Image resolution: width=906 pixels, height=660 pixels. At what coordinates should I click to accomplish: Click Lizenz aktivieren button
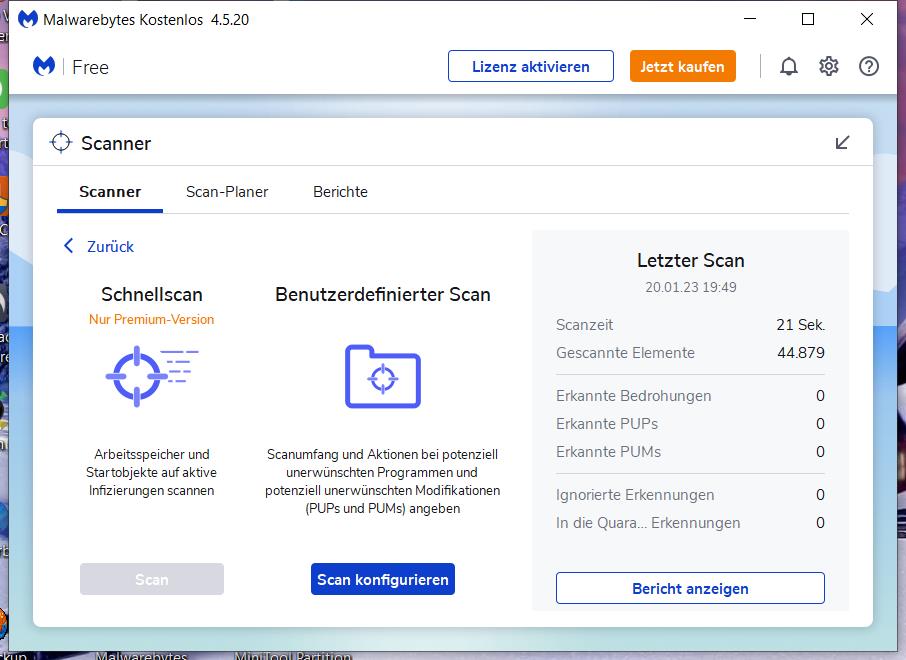click(x=530, y=66)
